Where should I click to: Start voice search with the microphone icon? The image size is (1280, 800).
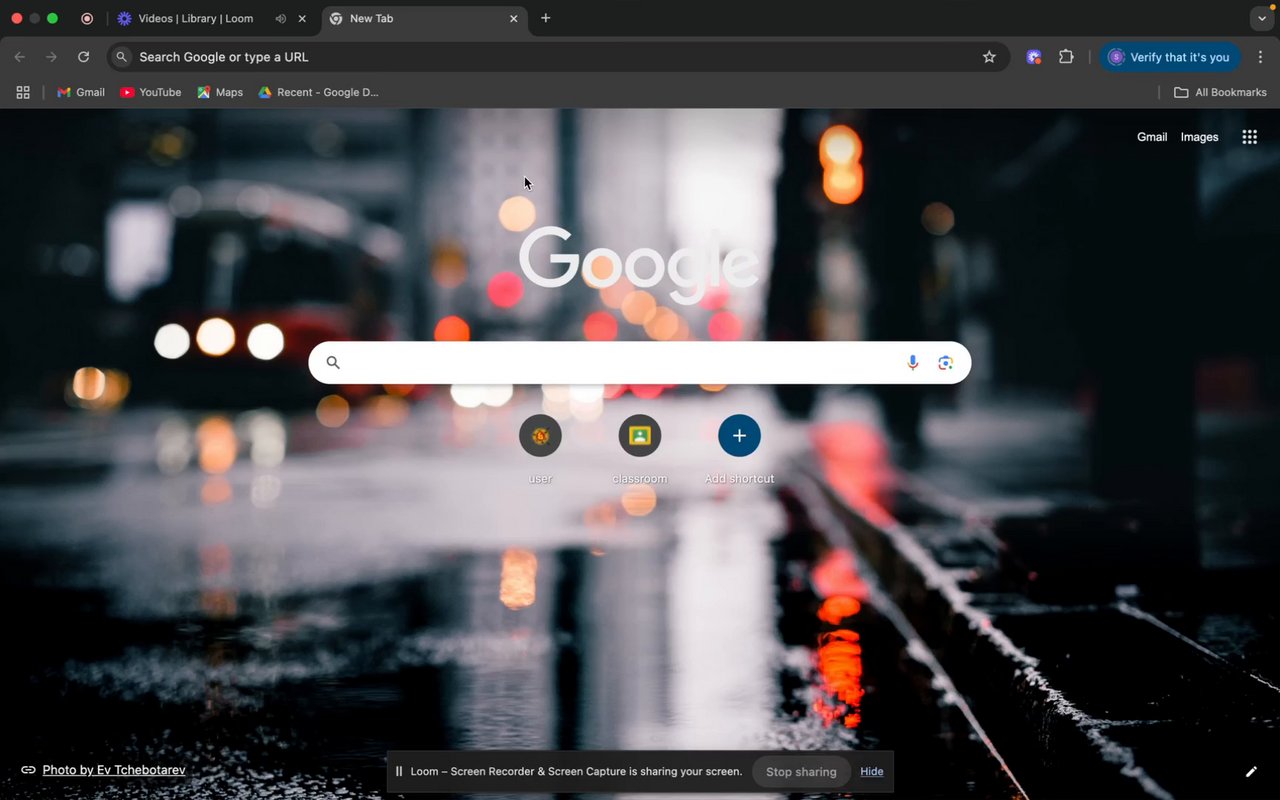(x=912, y=363)
